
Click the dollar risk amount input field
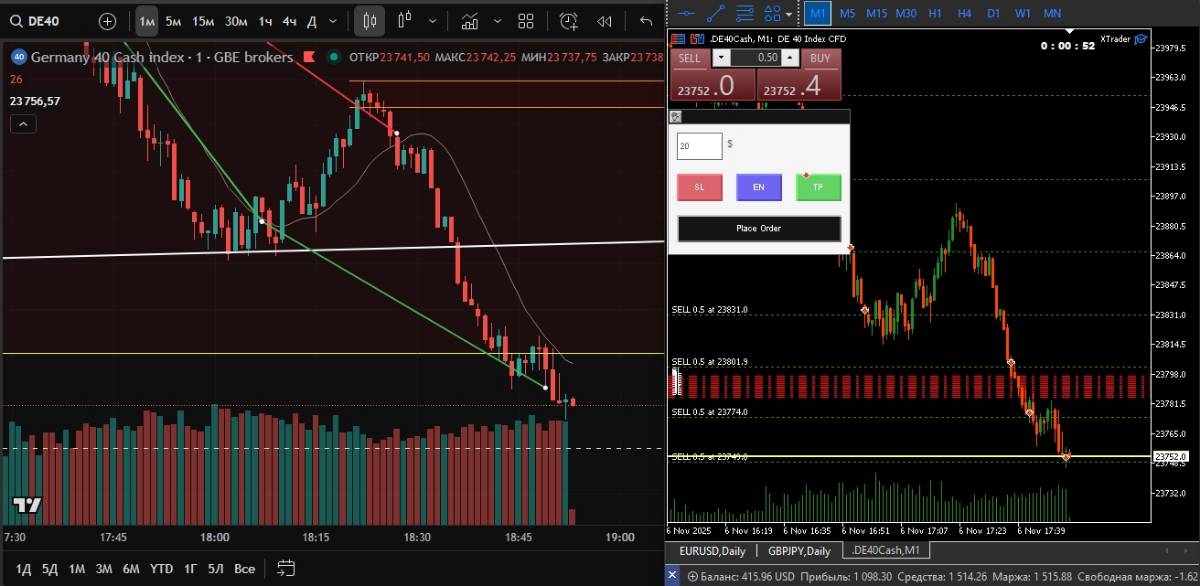(699, 146)
